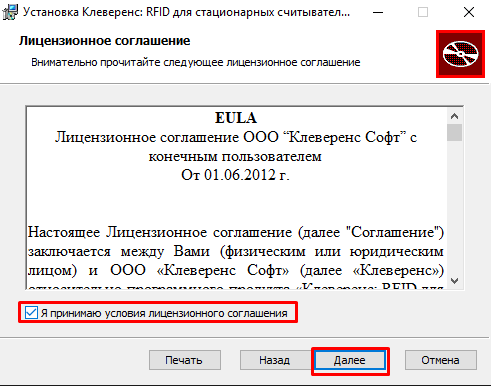Close the installer window

469,12
